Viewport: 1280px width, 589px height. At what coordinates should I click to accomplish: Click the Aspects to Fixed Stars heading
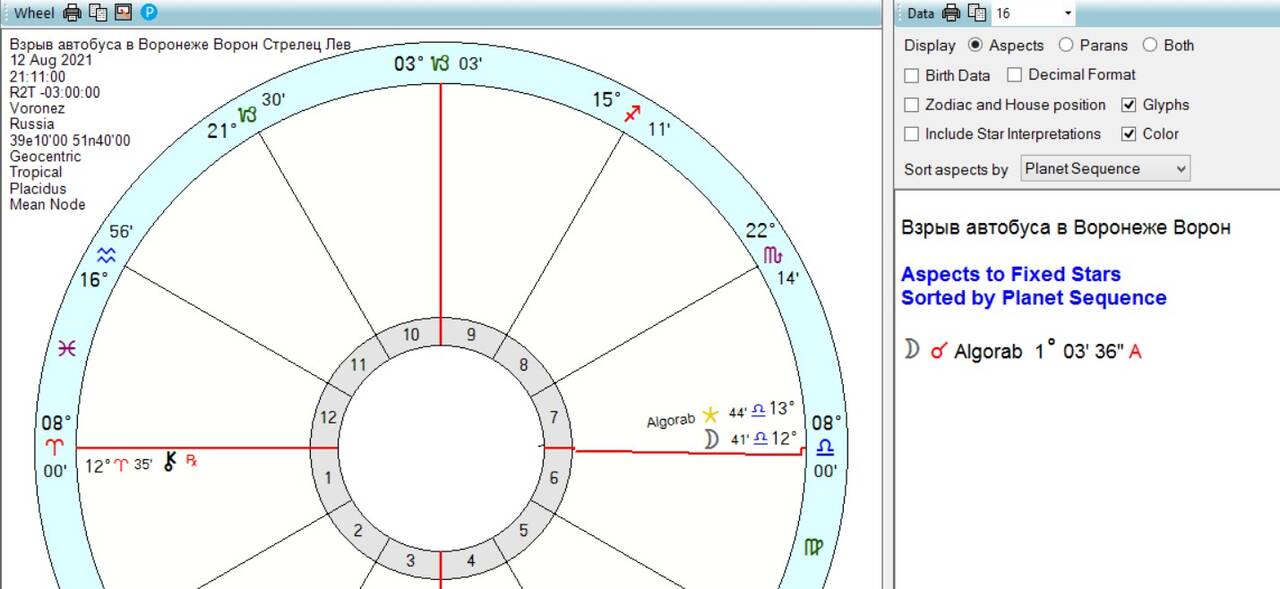pos(1011,274)
